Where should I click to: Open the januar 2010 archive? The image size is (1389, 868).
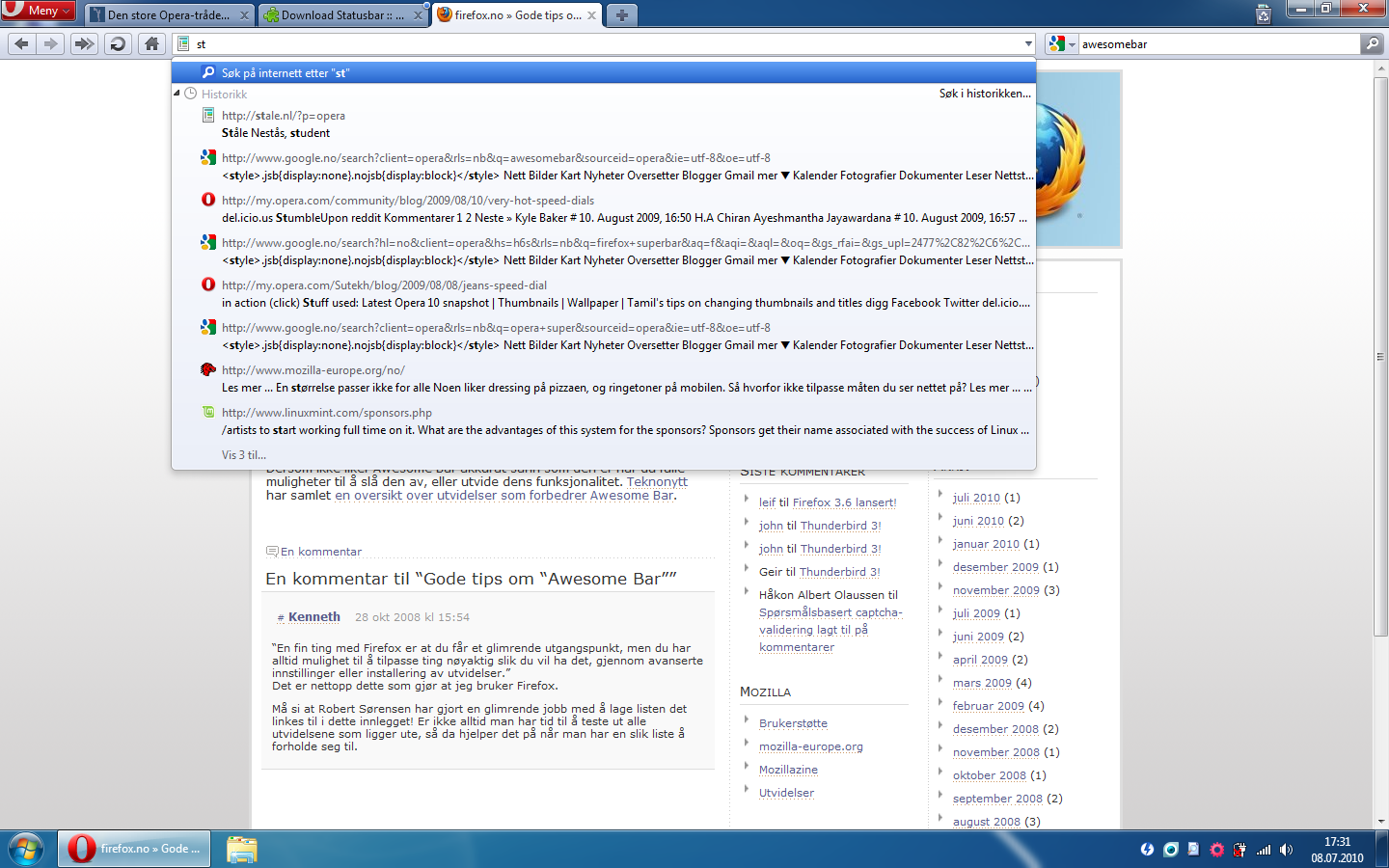pos(986,544)
